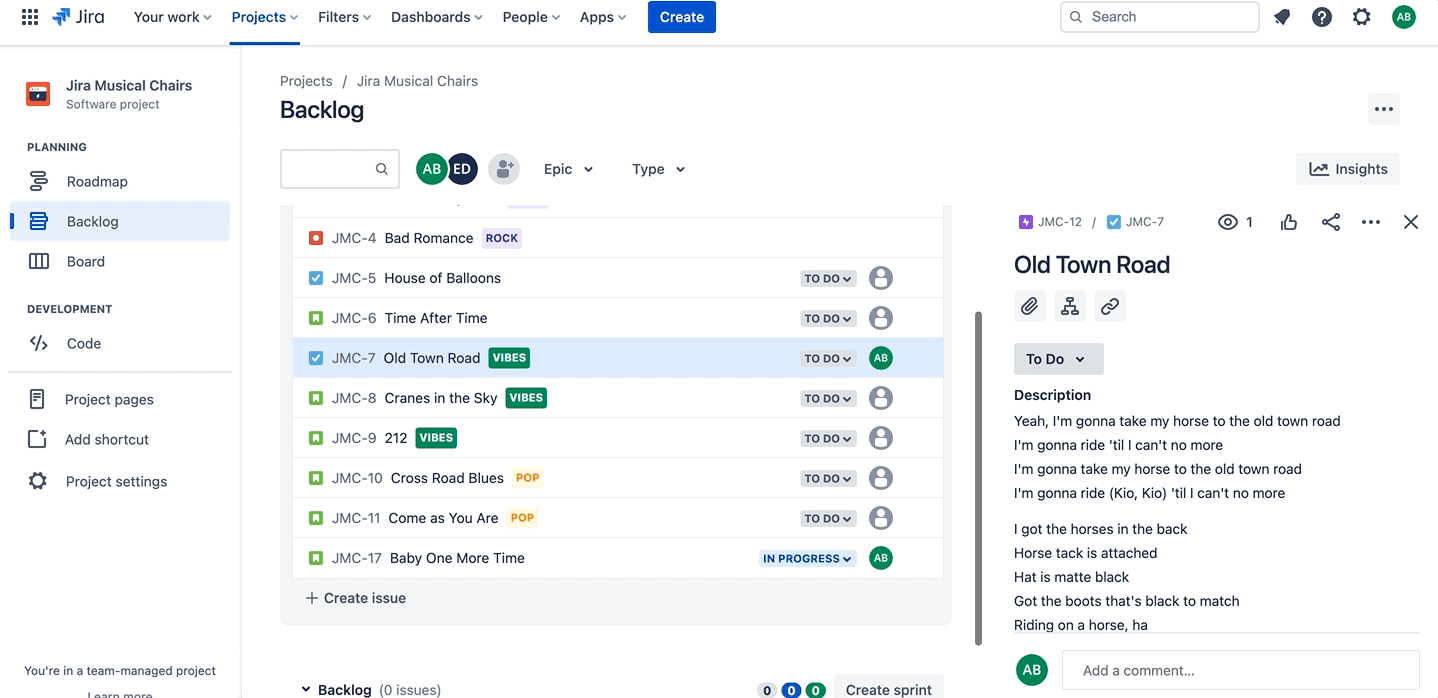Open status dropdown for JMC-6
Image resolution: width=1438 pixels, height=698 pixels.
828,319
